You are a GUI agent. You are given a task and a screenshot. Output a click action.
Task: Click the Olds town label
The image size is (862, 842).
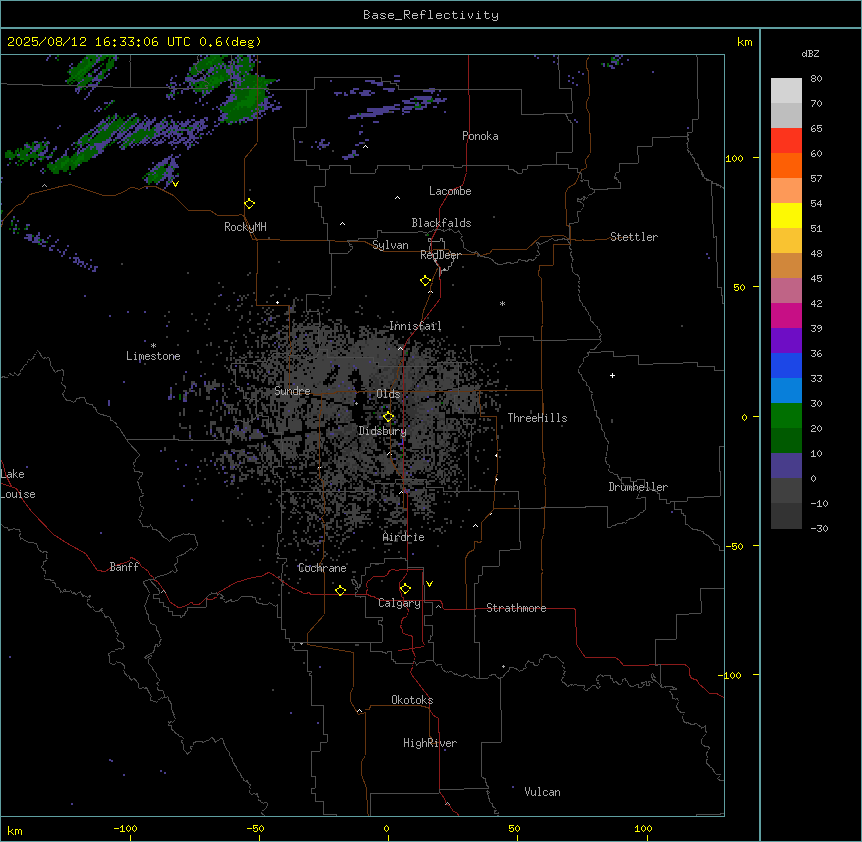click(x=388, y=394)
